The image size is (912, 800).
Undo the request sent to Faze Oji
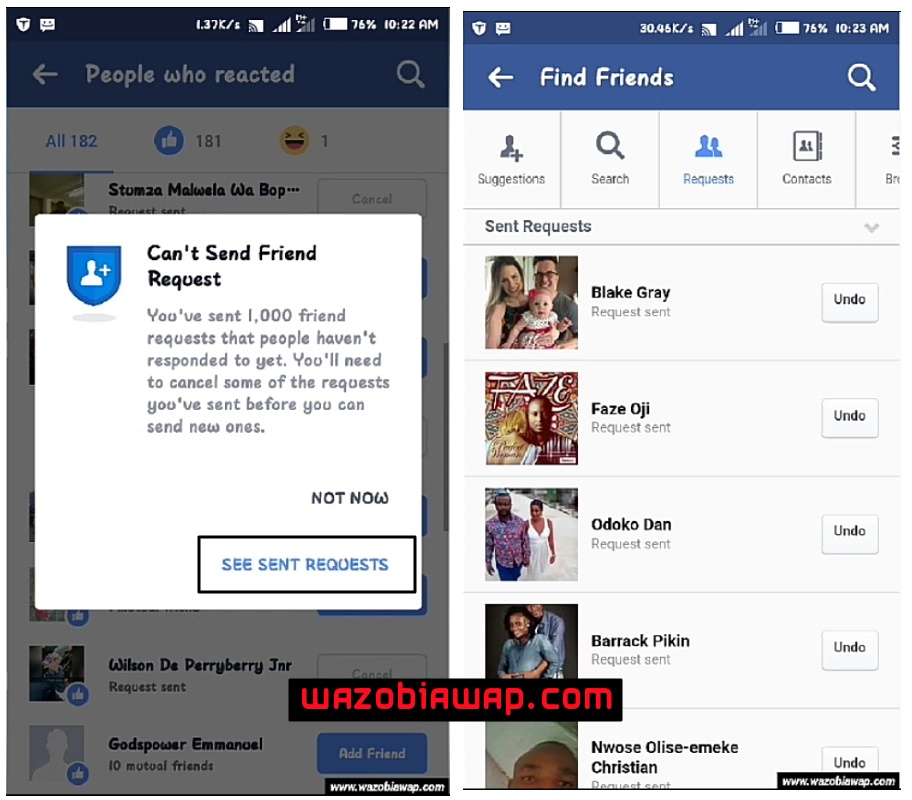pyautogui.click(x=850, y=417)
